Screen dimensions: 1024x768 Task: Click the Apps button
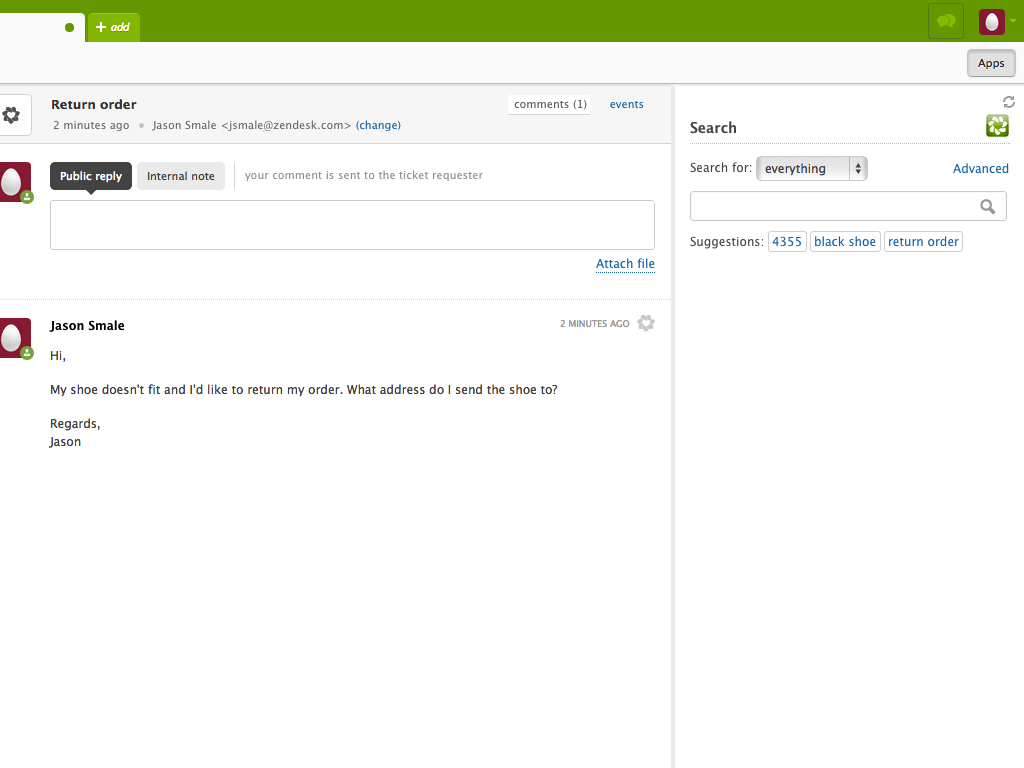[990, 62]
